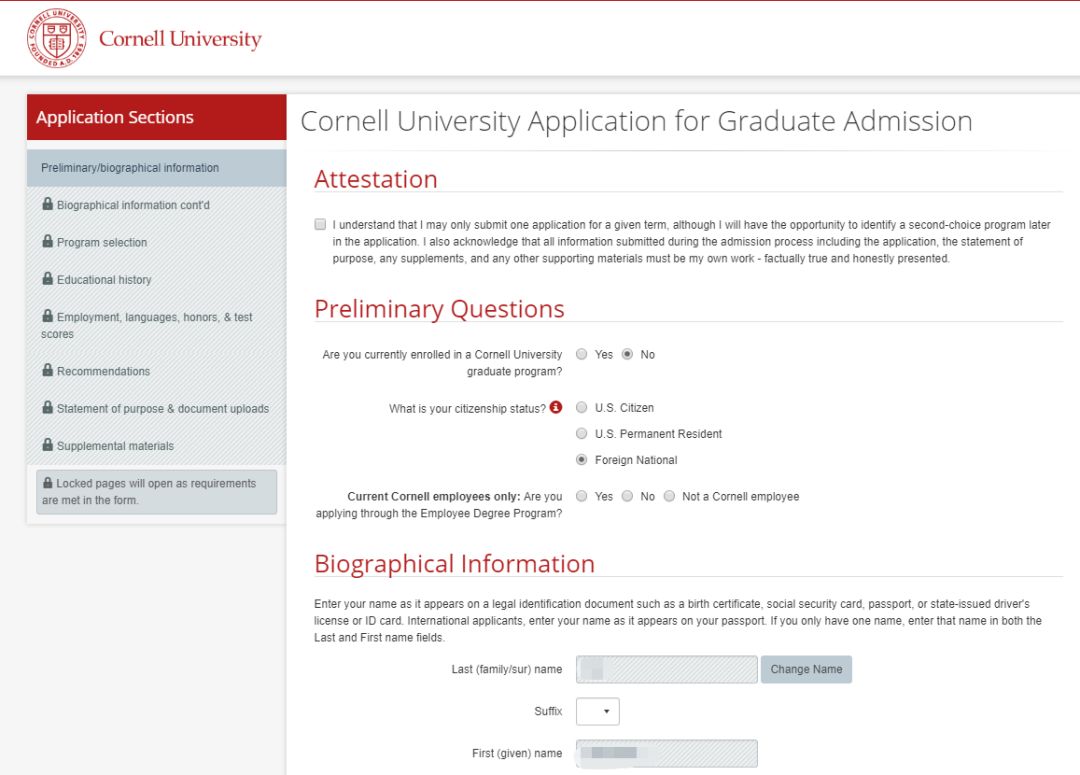Select No for Employee Degree Program question

coord(627,496)
